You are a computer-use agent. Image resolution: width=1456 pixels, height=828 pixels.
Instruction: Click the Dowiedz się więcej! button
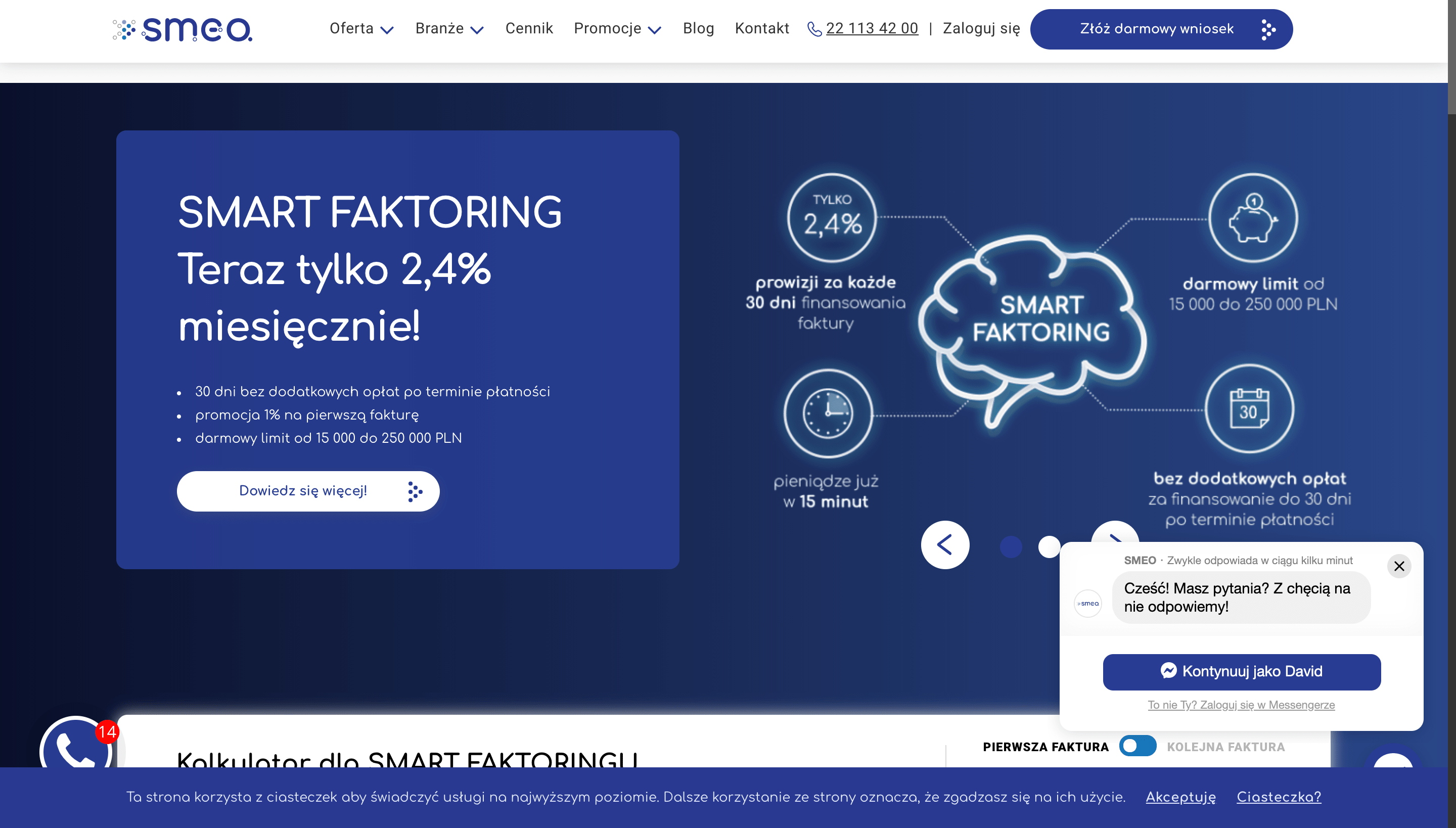(308, 491)
